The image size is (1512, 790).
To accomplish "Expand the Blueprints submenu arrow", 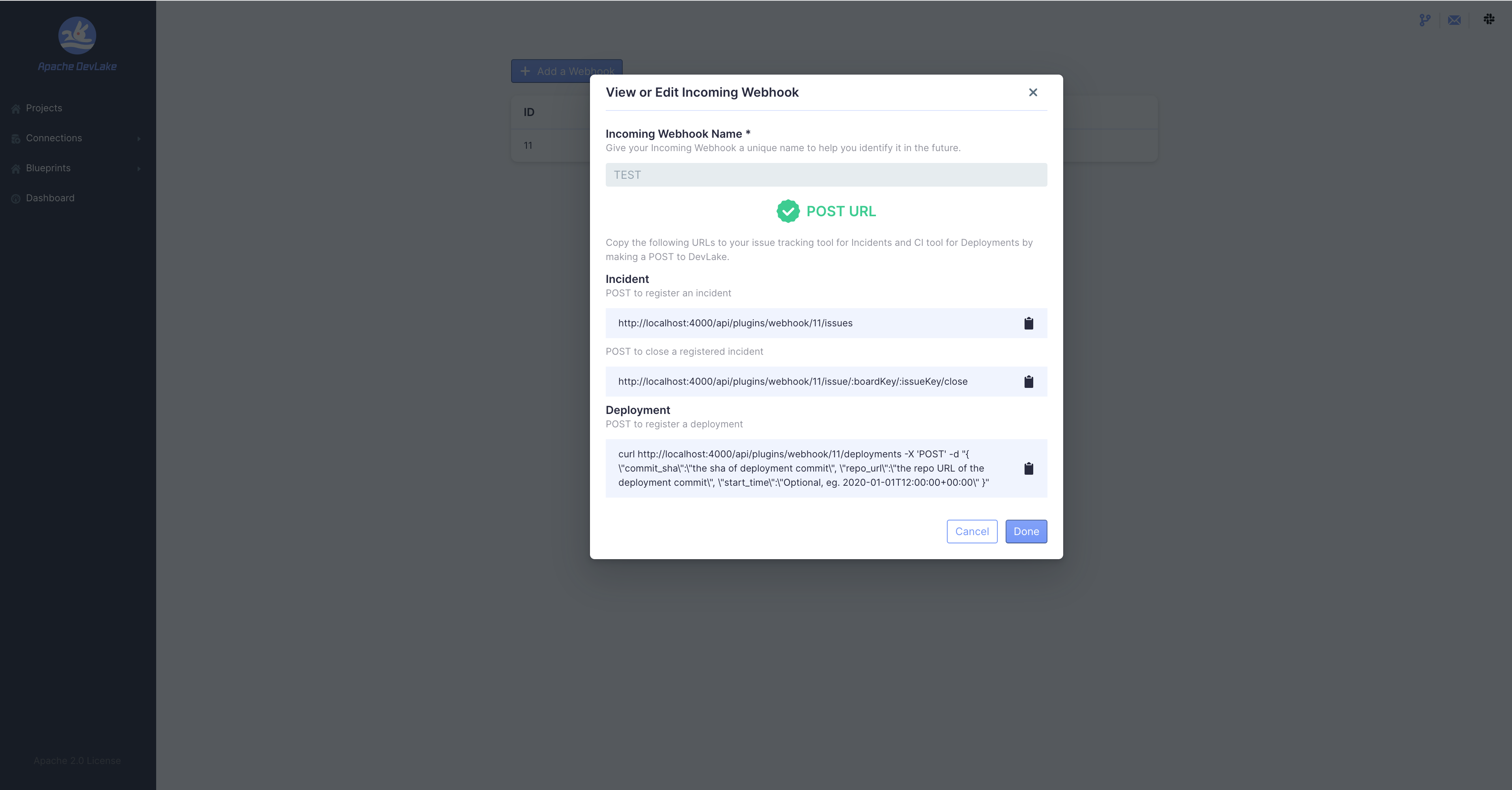I will click(x=139, y=168).
